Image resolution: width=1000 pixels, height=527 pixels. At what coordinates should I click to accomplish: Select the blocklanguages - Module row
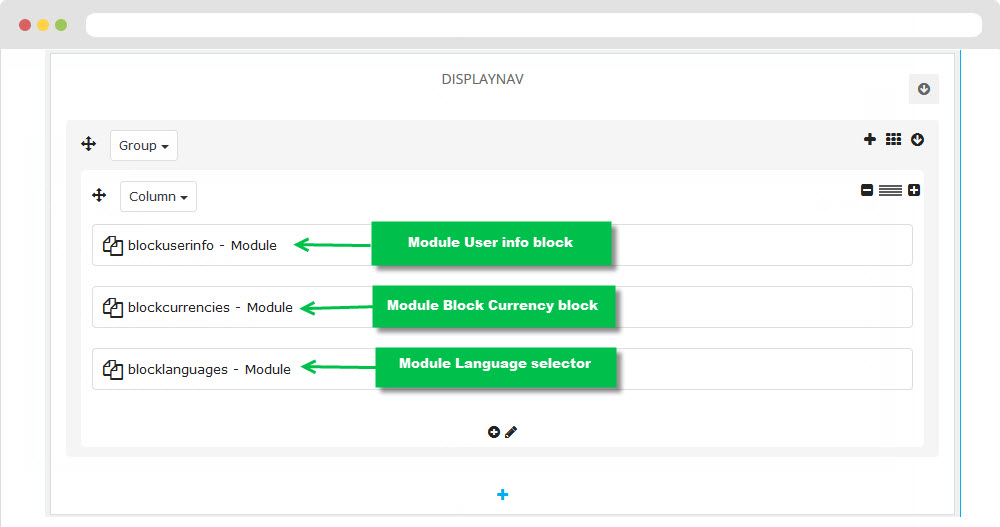[x=502, y=369]
